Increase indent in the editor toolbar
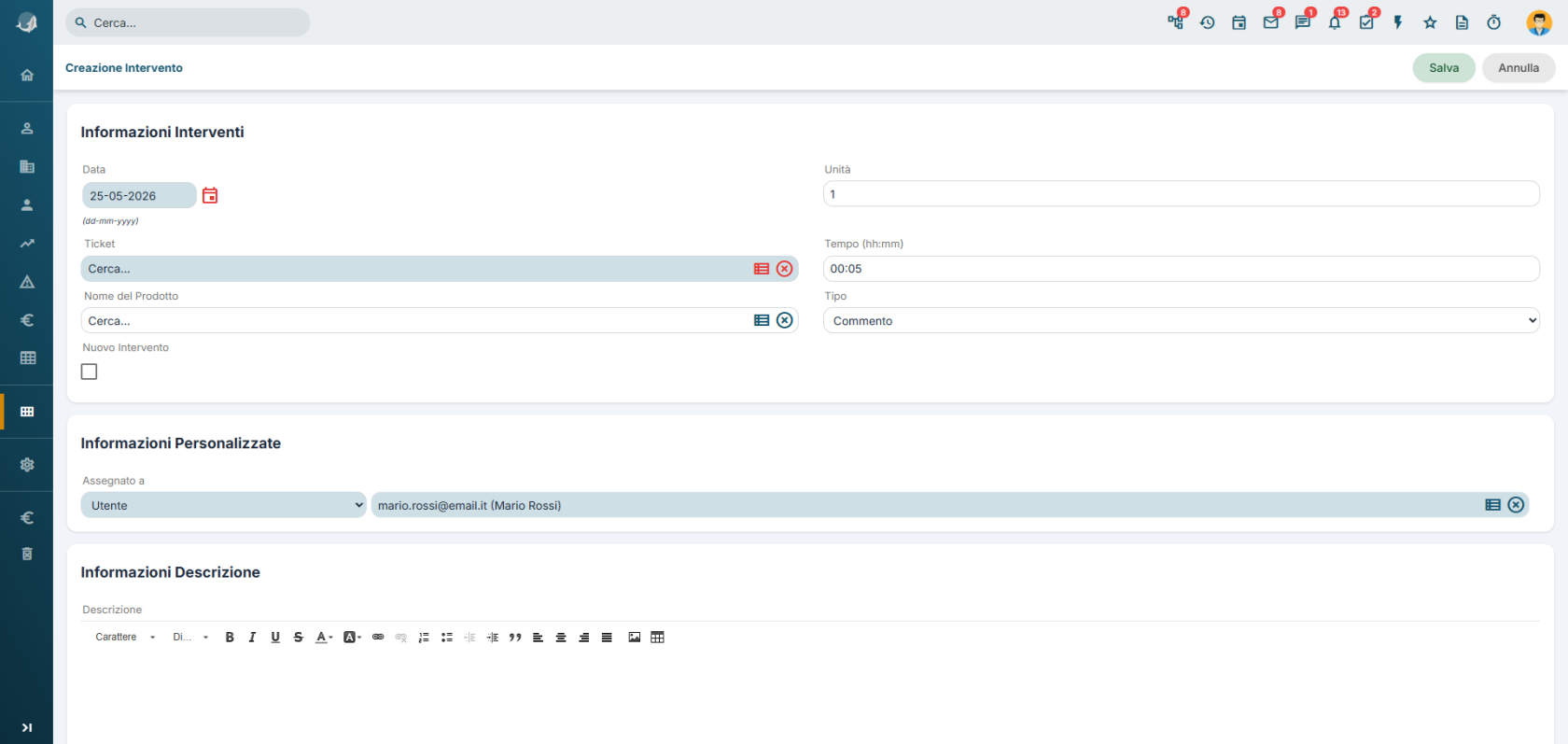Image resolution: width=1568 pixels, height=744 pixels. (x=493, y=637)
